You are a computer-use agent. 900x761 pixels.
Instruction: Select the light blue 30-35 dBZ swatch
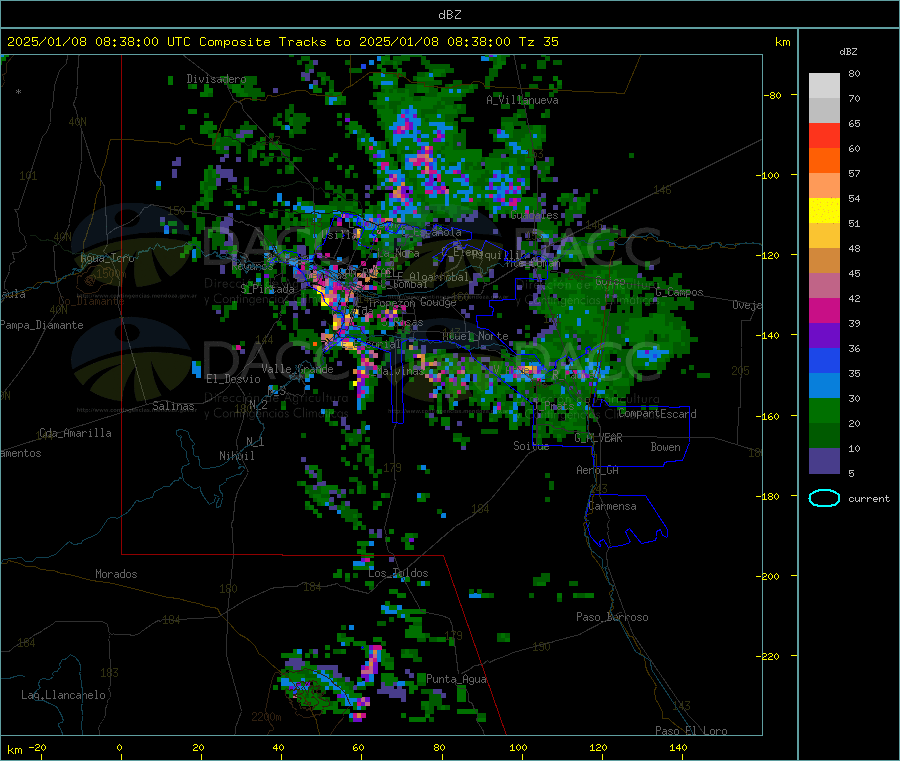pyautogui.click(x=824, y=385)
